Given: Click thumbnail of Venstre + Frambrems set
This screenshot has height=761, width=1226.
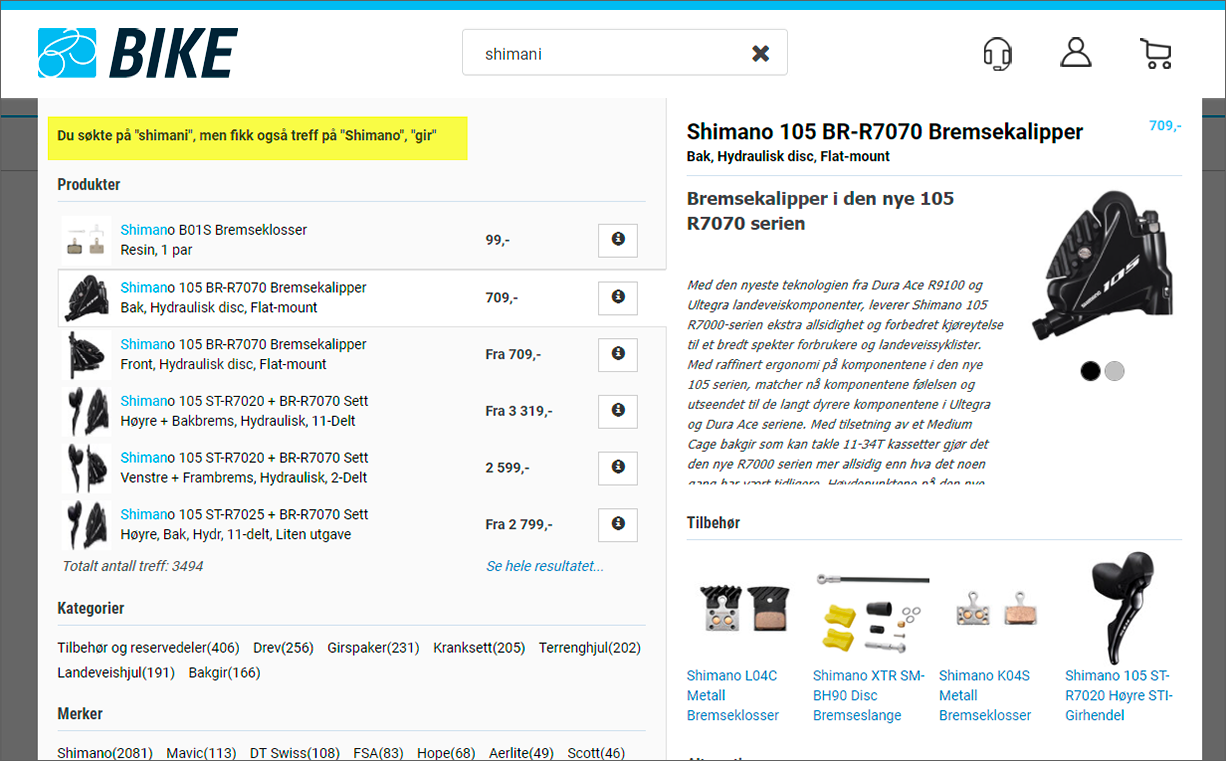Looking at the screenshot, I should [x=86, y=467].
